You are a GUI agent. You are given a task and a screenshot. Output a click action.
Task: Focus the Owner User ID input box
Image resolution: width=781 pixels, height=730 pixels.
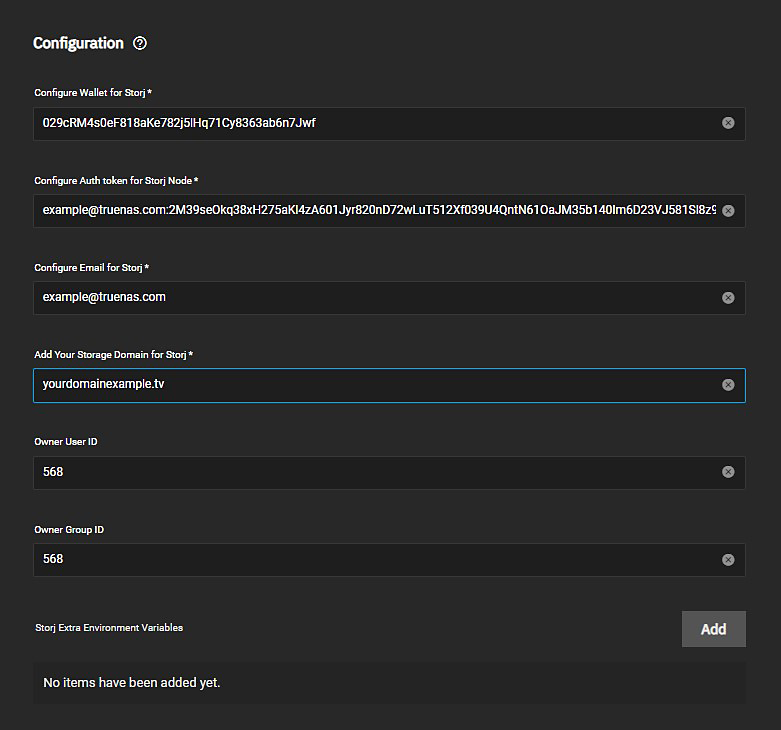[370, 472]
